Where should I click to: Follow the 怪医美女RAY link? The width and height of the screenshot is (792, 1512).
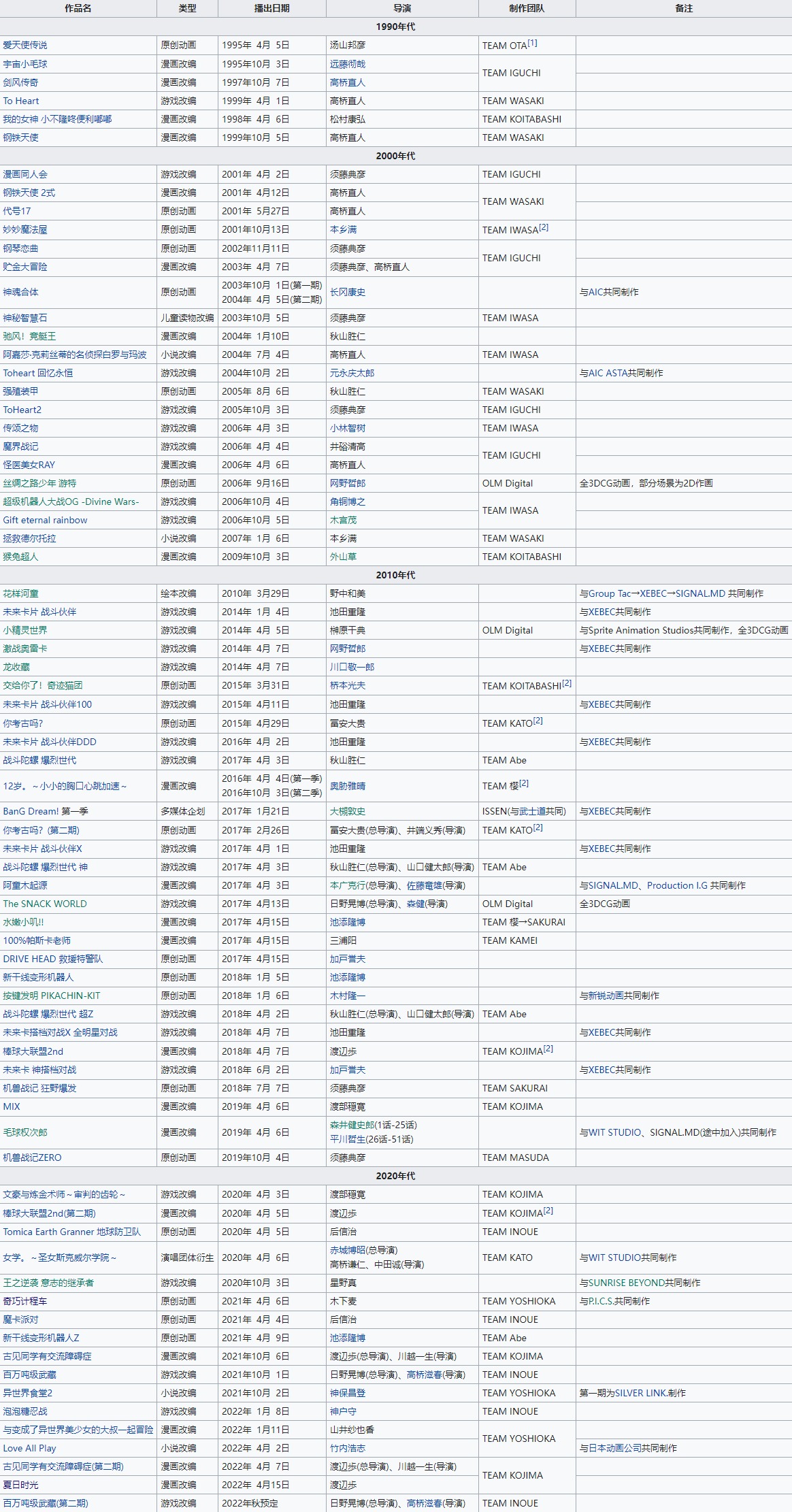coord(29,465)
